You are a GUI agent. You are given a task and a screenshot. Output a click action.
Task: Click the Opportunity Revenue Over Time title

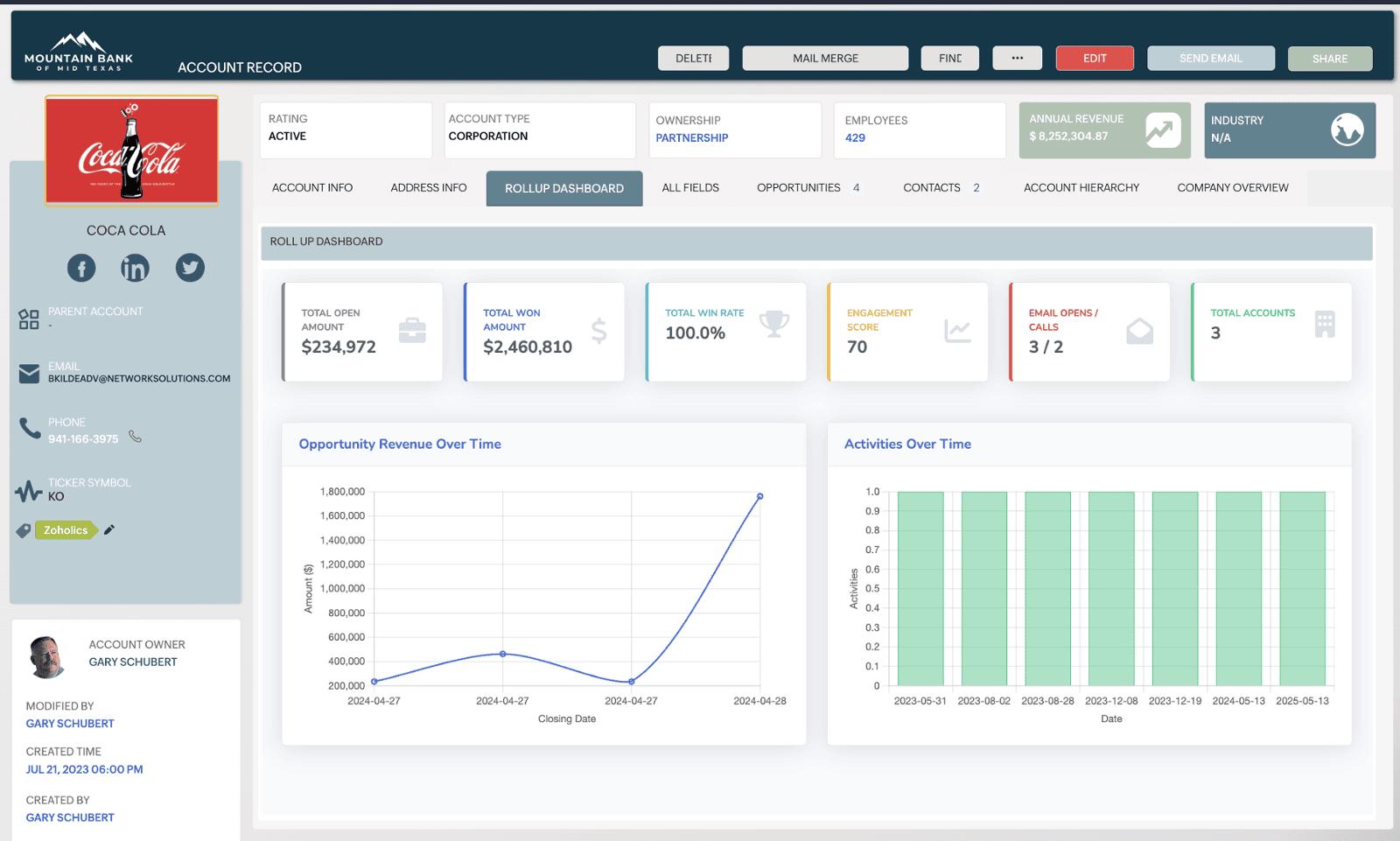pyautogui.click(x=400, y=444)
